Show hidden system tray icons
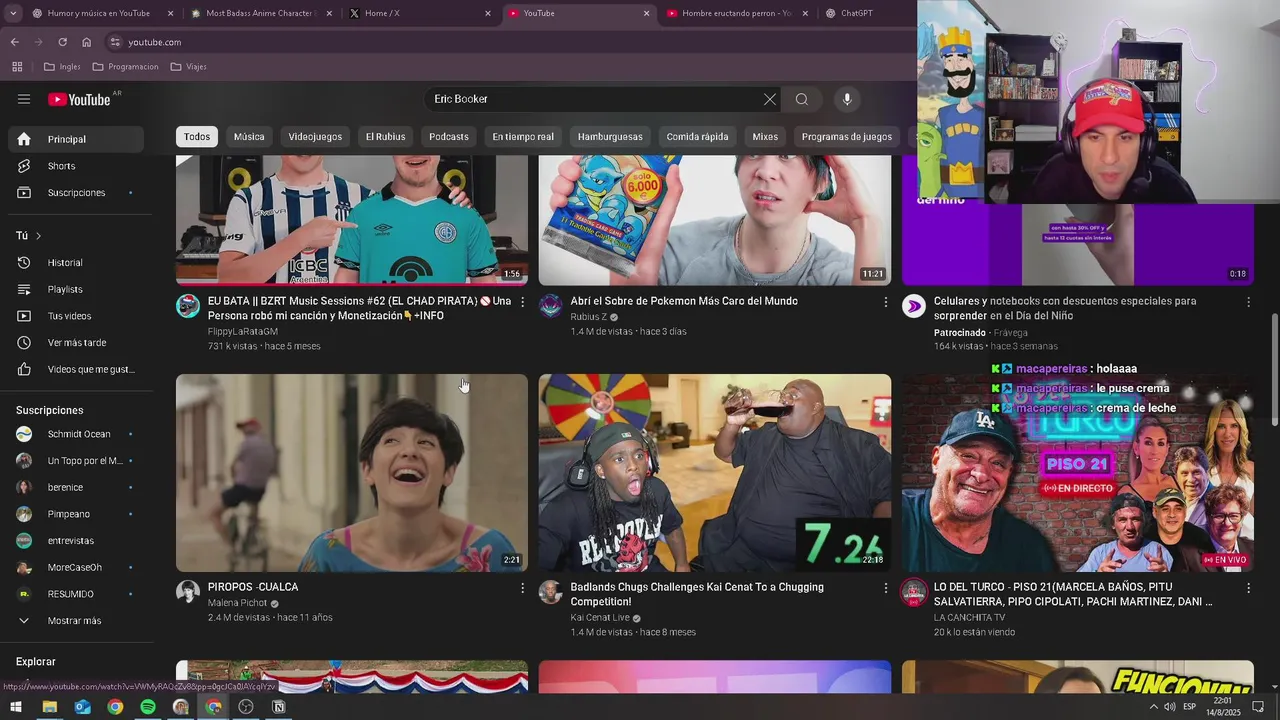The height and width of the screenshot is (720, 1280). click(x=1152, y=707)
